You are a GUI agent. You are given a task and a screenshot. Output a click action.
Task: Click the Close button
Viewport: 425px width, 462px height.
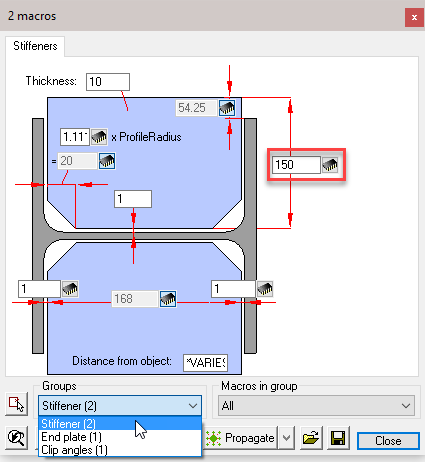[388, 441]
